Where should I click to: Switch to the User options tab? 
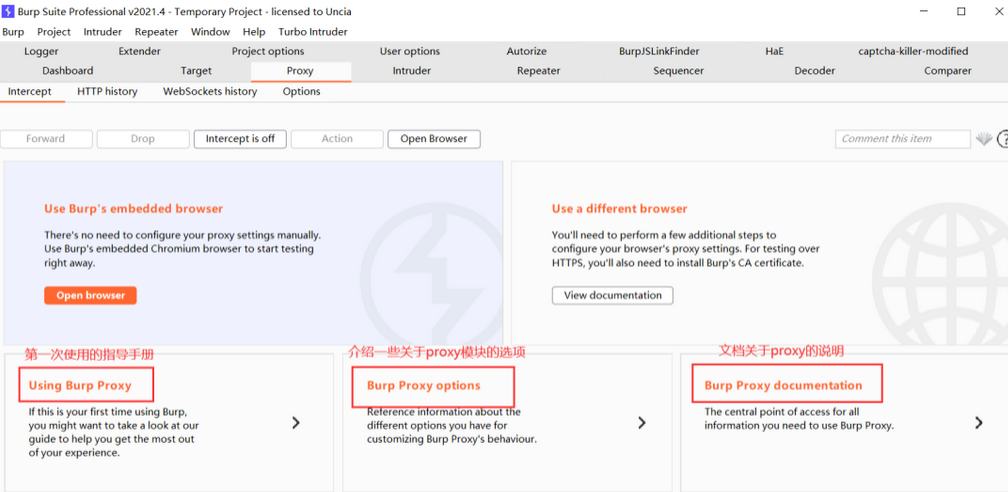[x=410, y=51]
